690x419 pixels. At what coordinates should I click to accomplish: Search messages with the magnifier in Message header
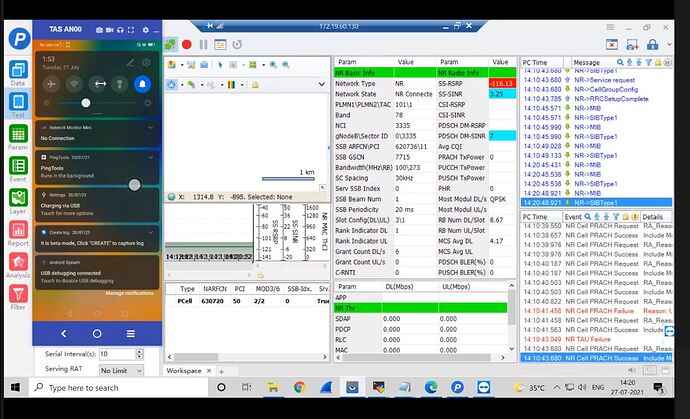[620, 62]
